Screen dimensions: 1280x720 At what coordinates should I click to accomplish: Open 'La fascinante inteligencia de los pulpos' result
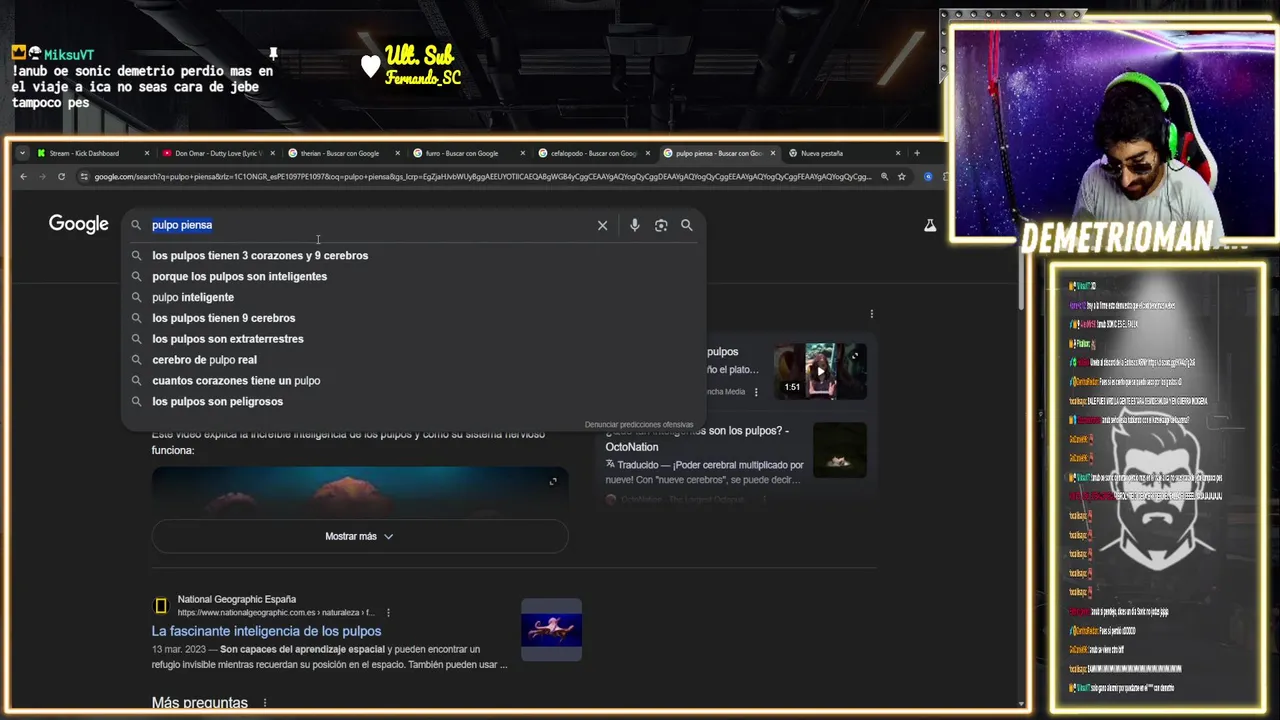[266, 631]
